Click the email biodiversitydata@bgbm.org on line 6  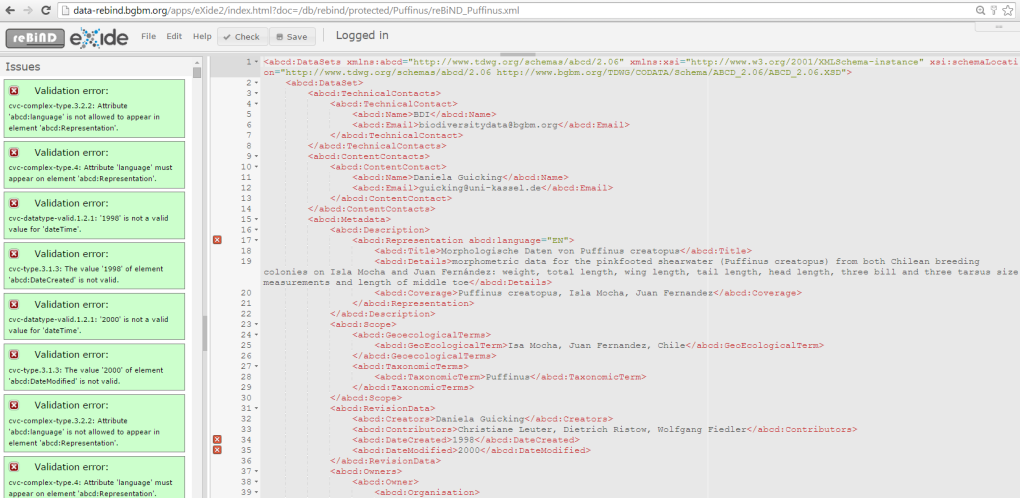pos(488,125)
